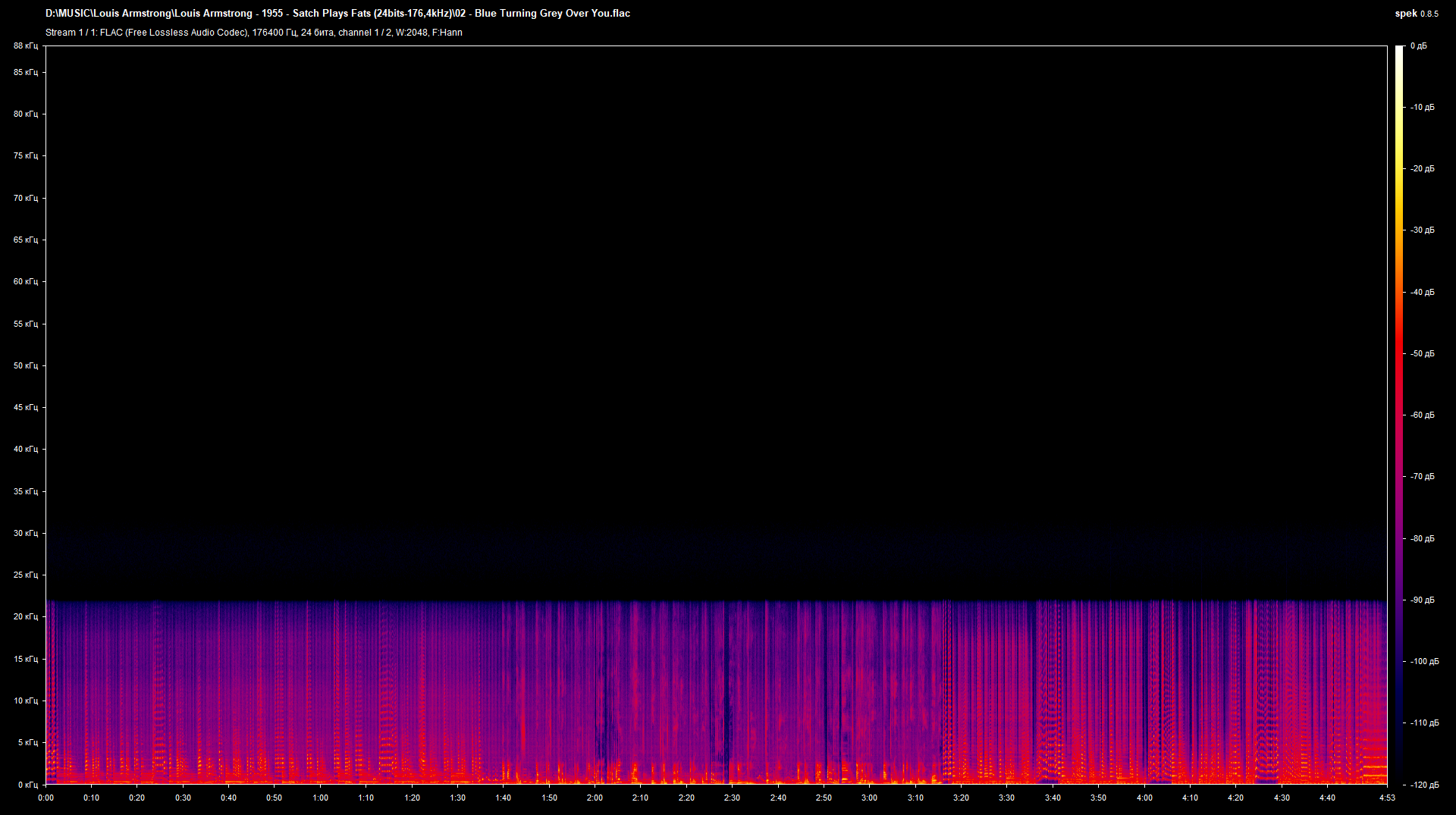
Task: Select the Stream 1/1 FLAC codec info line
Action: pos(152,33)
